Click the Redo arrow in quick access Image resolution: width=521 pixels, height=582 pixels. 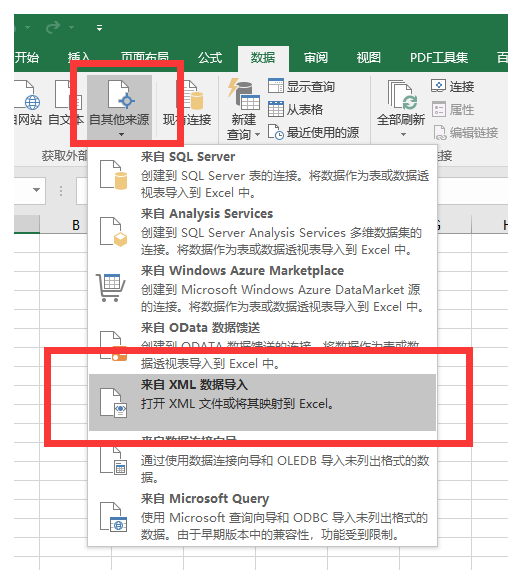53,27
